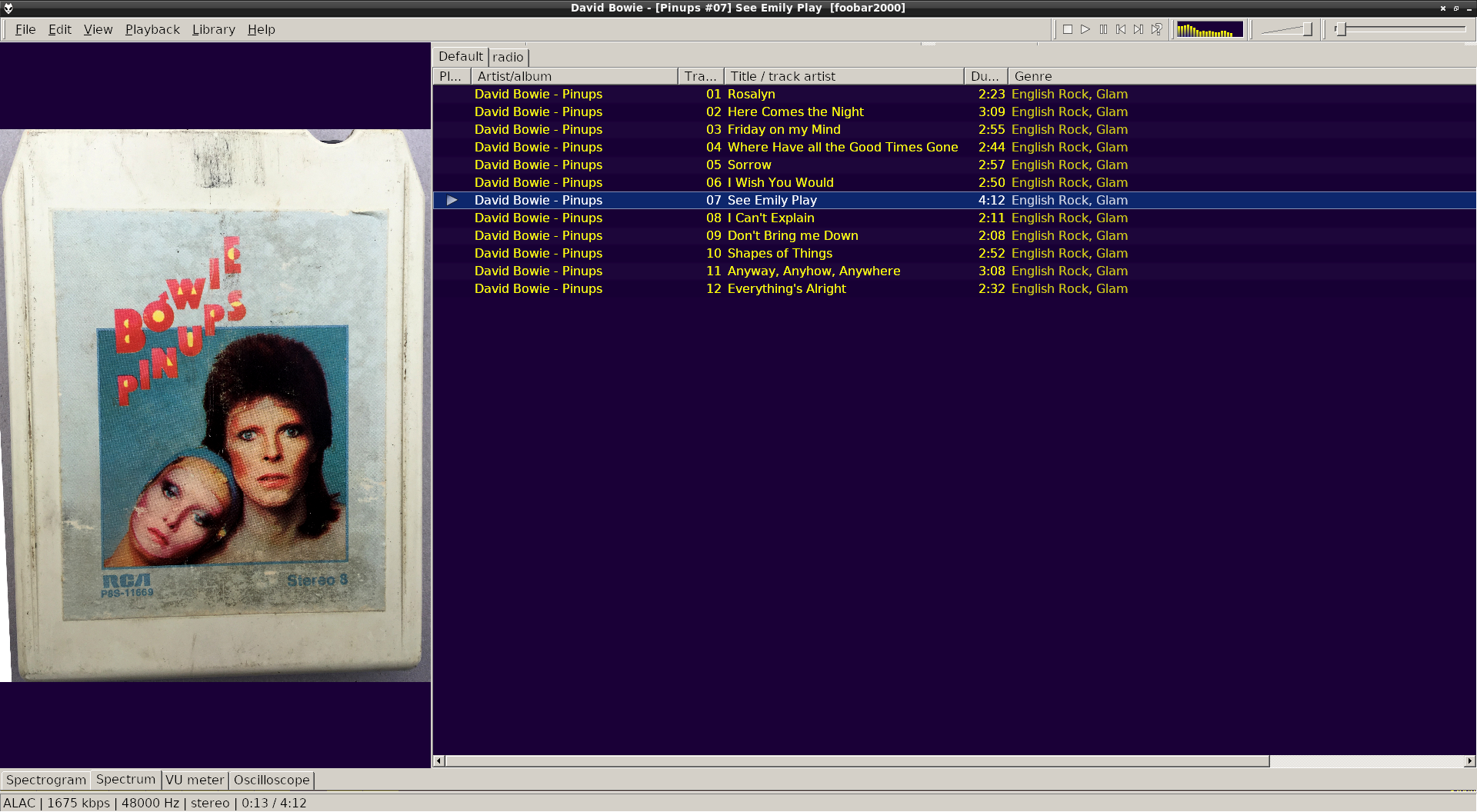Close the foobar2000 window
The width and height of the screenshot is (1477, 812).
[1443, 8]
